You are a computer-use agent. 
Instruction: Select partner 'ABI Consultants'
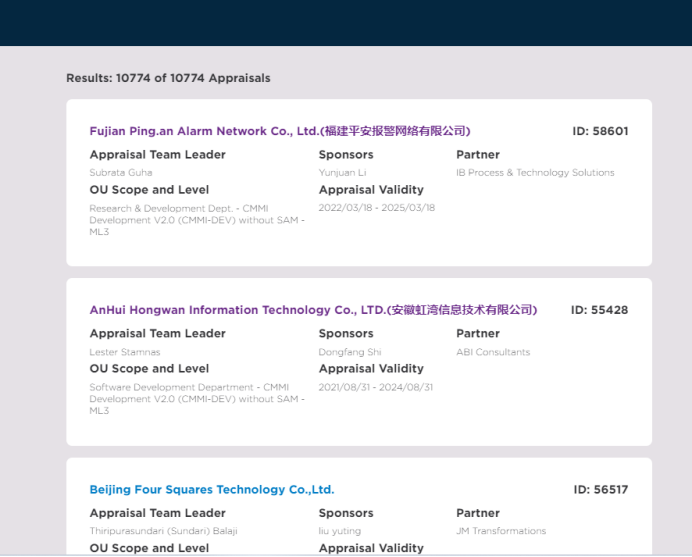pos(493,352)
